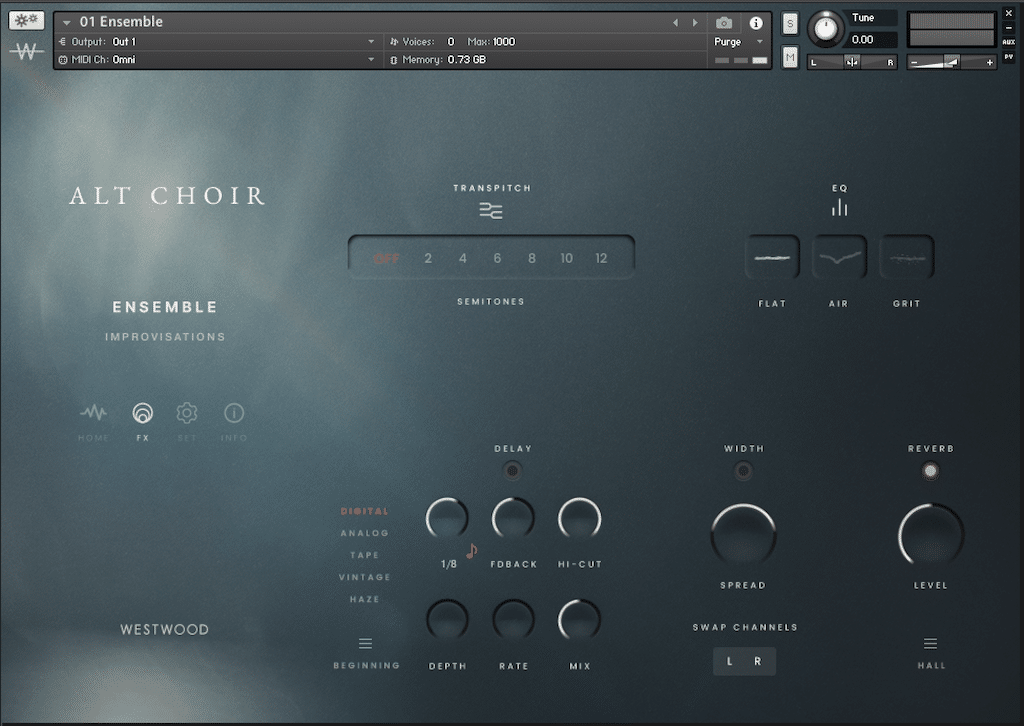Set Transpitch to OFF

point(386,259)
